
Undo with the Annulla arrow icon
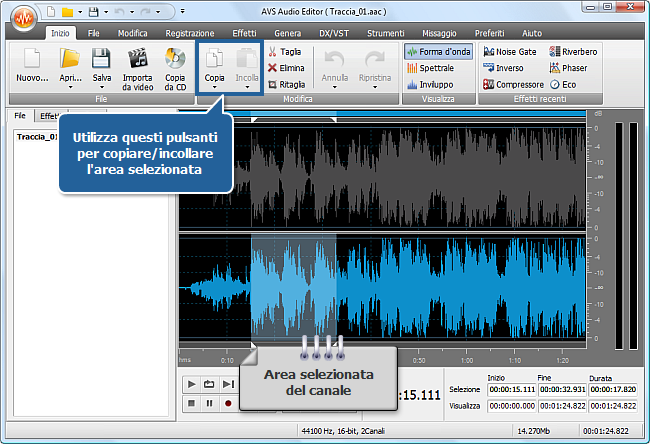pyautogui.click(x=335, y=60)
